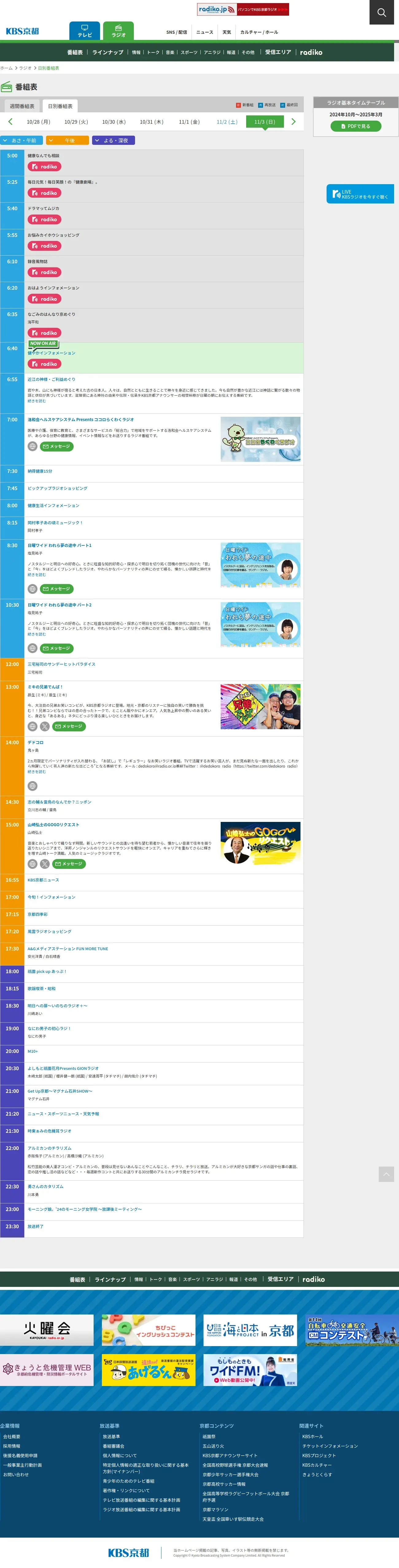Expand the よる・深夜 time filter

pos(113,141)
